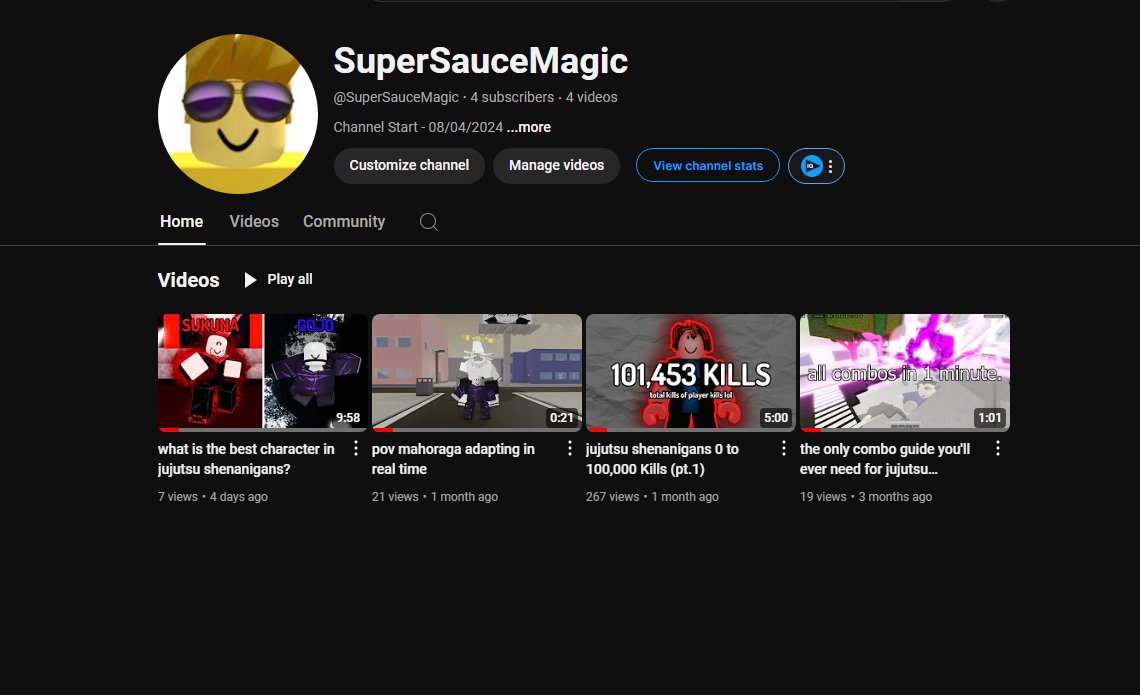1140x695 pixels.
Task: Open the Sukuna vs Gojo video thumbnail
Action: coord(262,372)
